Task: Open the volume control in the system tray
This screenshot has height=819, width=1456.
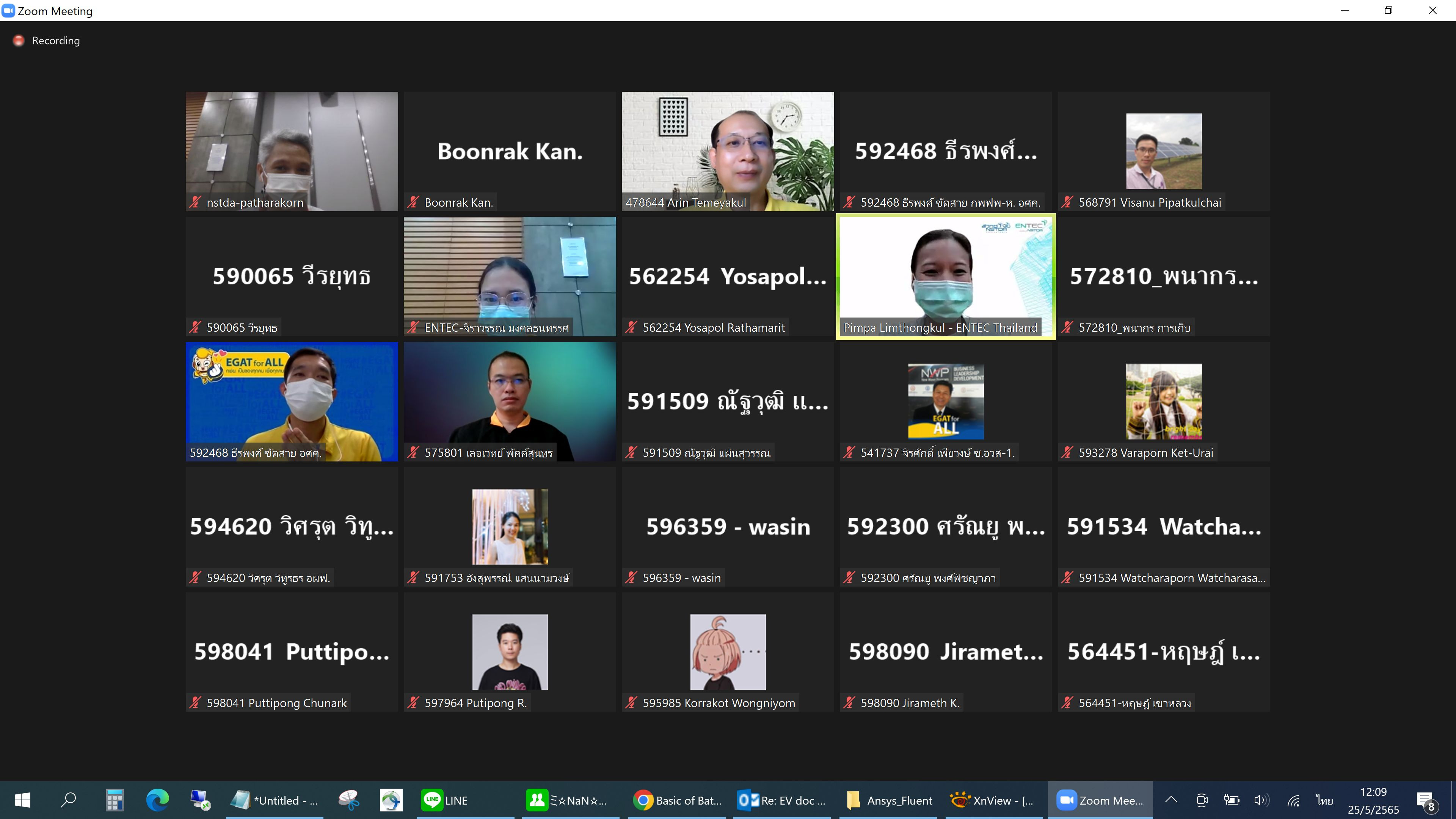Action: click(1261, 800)
